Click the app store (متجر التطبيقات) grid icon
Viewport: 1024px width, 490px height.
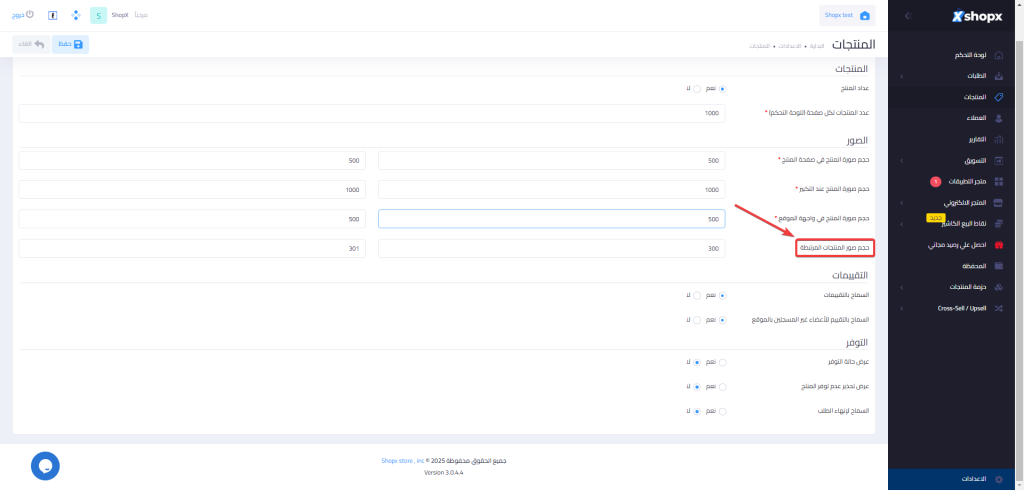(998, 182)
